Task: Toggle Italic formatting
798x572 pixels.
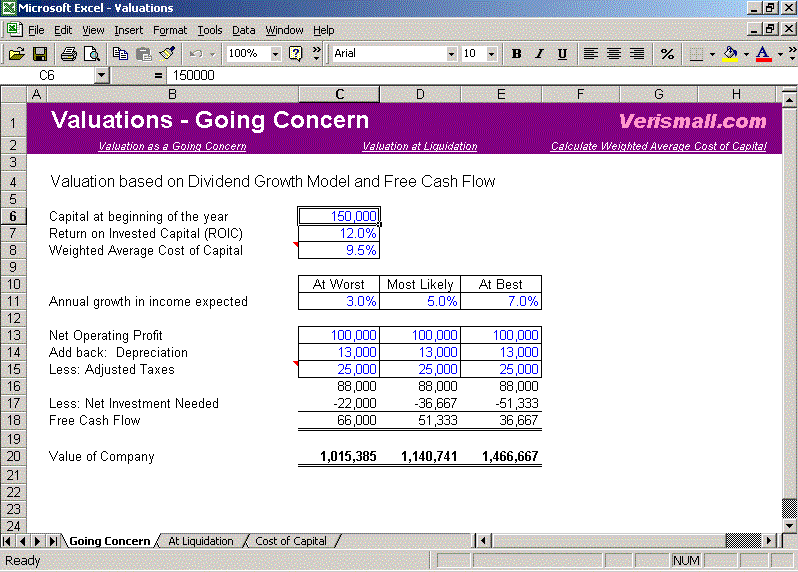Action: [539, 53]
